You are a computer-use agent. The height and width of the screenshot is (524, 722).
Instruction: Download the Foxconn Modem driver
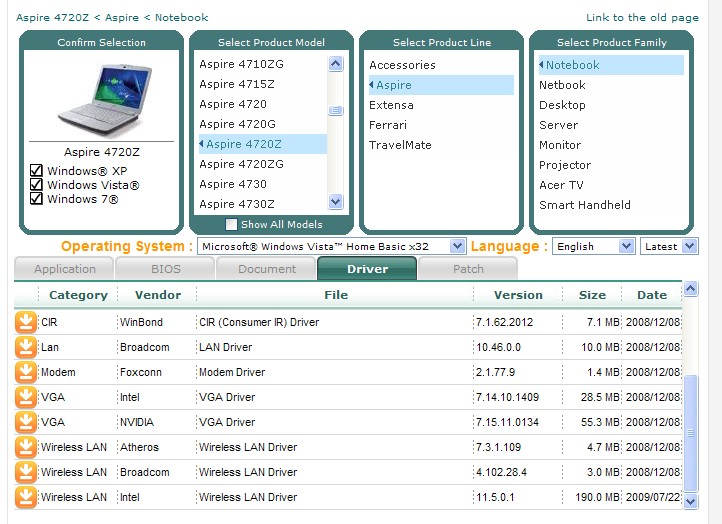pos(25,372)
